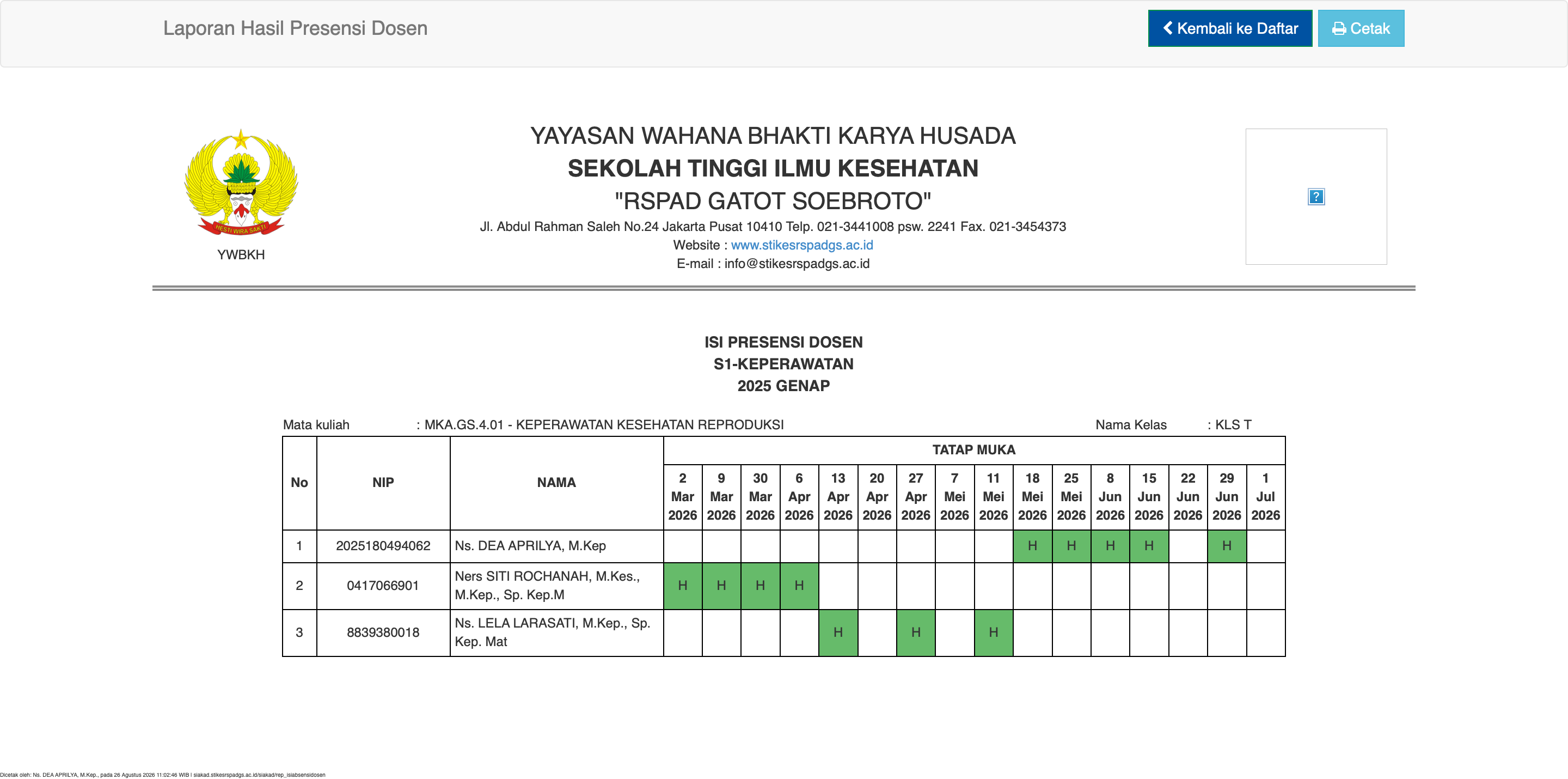Select the S1-KEPERAWATAN heading
The image size is (1568, 779).
tap(783, 364)
